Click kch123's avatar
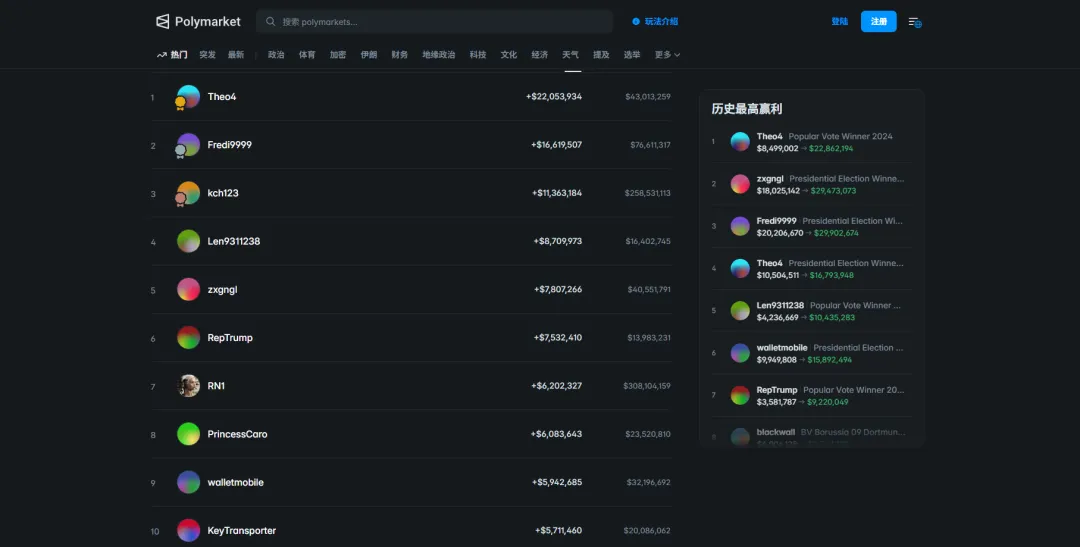 [188, 193]
